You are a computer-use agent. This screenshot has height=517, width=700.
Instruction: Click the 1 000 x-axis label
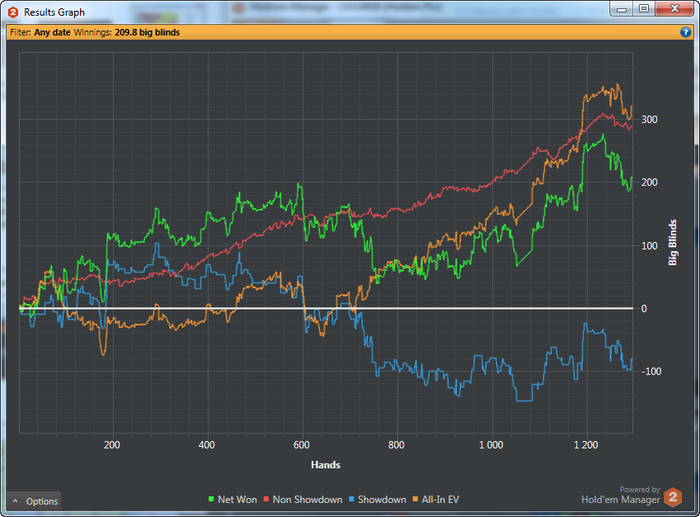[491, 445]
